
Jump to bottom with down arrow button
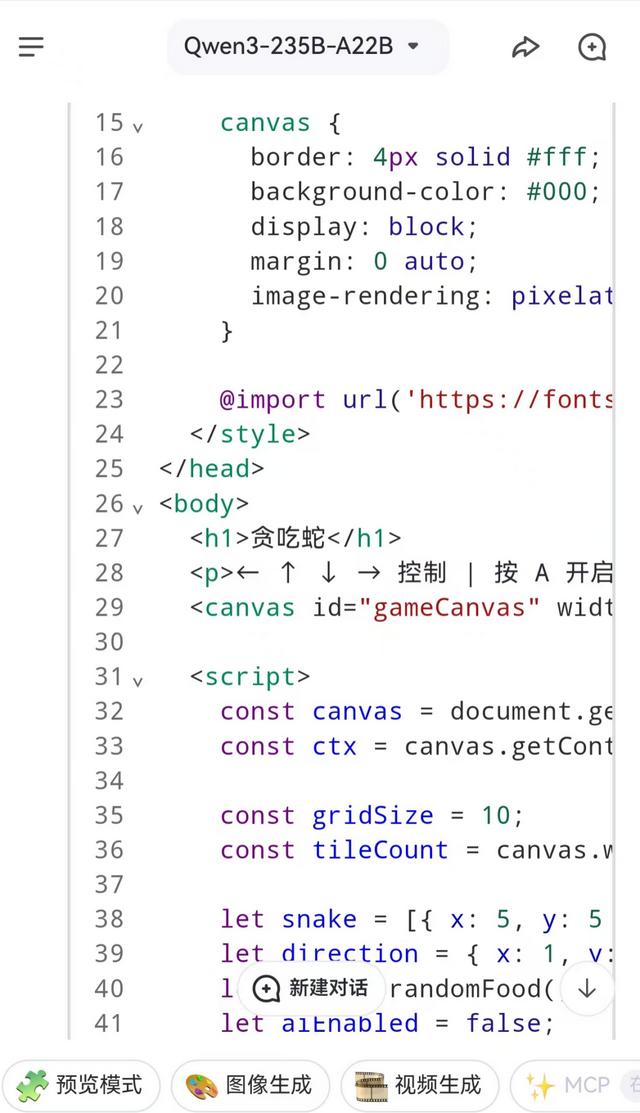pyautogui.click(x=587, y=988)
